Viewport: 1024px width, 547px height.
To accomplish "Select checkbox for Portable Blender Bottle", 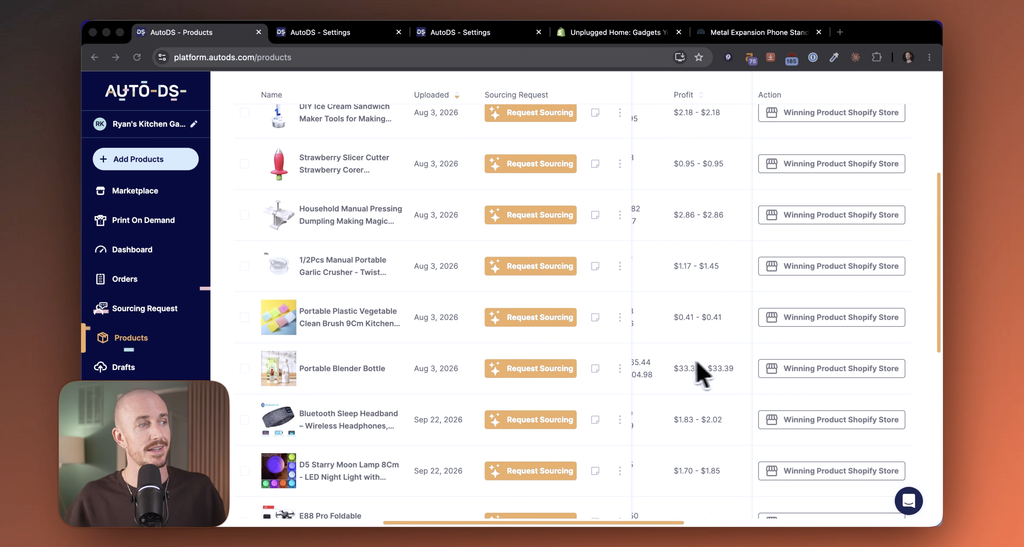I will (x=244, y=368).
